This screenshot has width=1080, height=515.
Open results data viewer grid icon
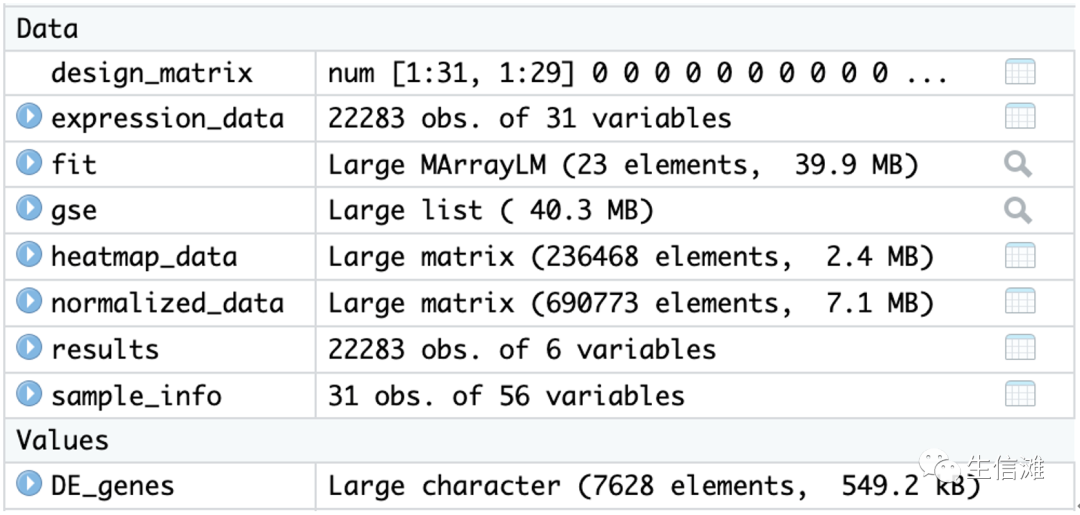click(x=1019, y=349)
